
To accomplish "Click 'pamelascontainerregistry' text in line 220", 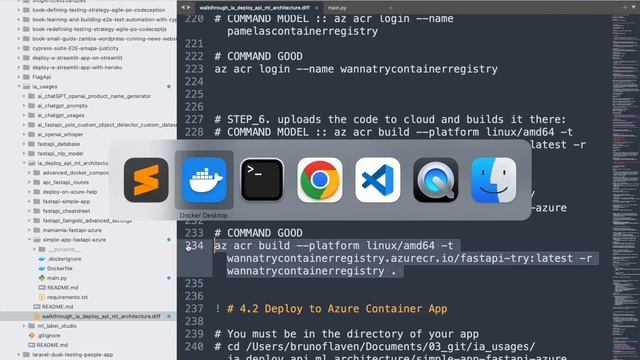I will tap(302, 31).
